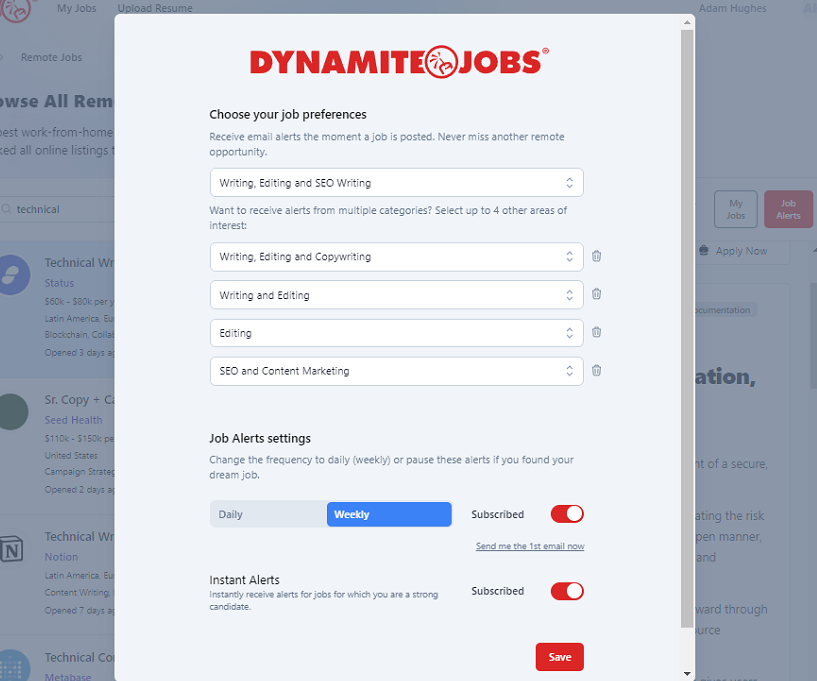This screenshot has width=817, height=681.
Task: Click the search magnifier icon next to technical
Action: point(6,209)
